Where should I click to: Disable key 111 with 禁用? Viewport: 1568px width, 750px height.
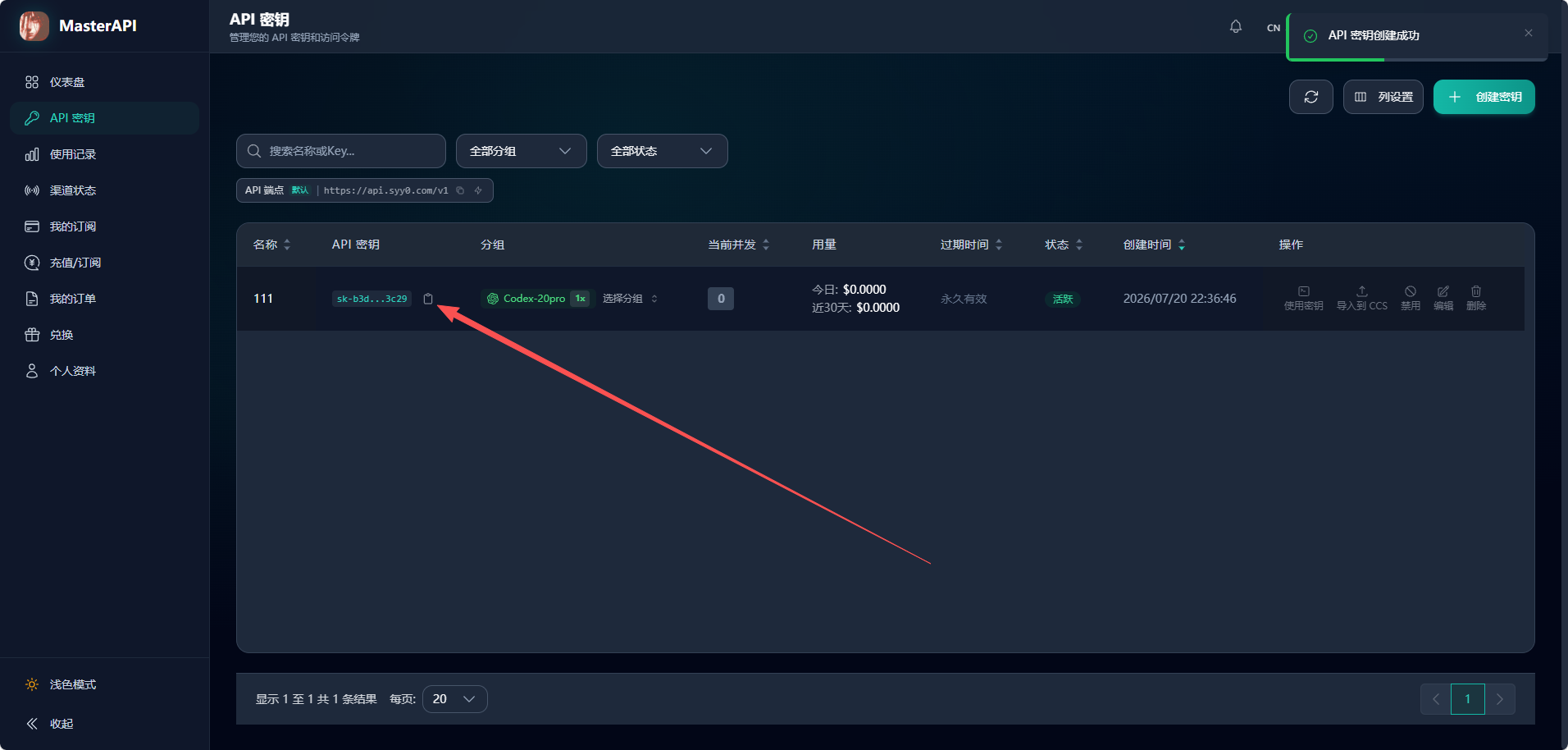click(x=1411, y=298)
